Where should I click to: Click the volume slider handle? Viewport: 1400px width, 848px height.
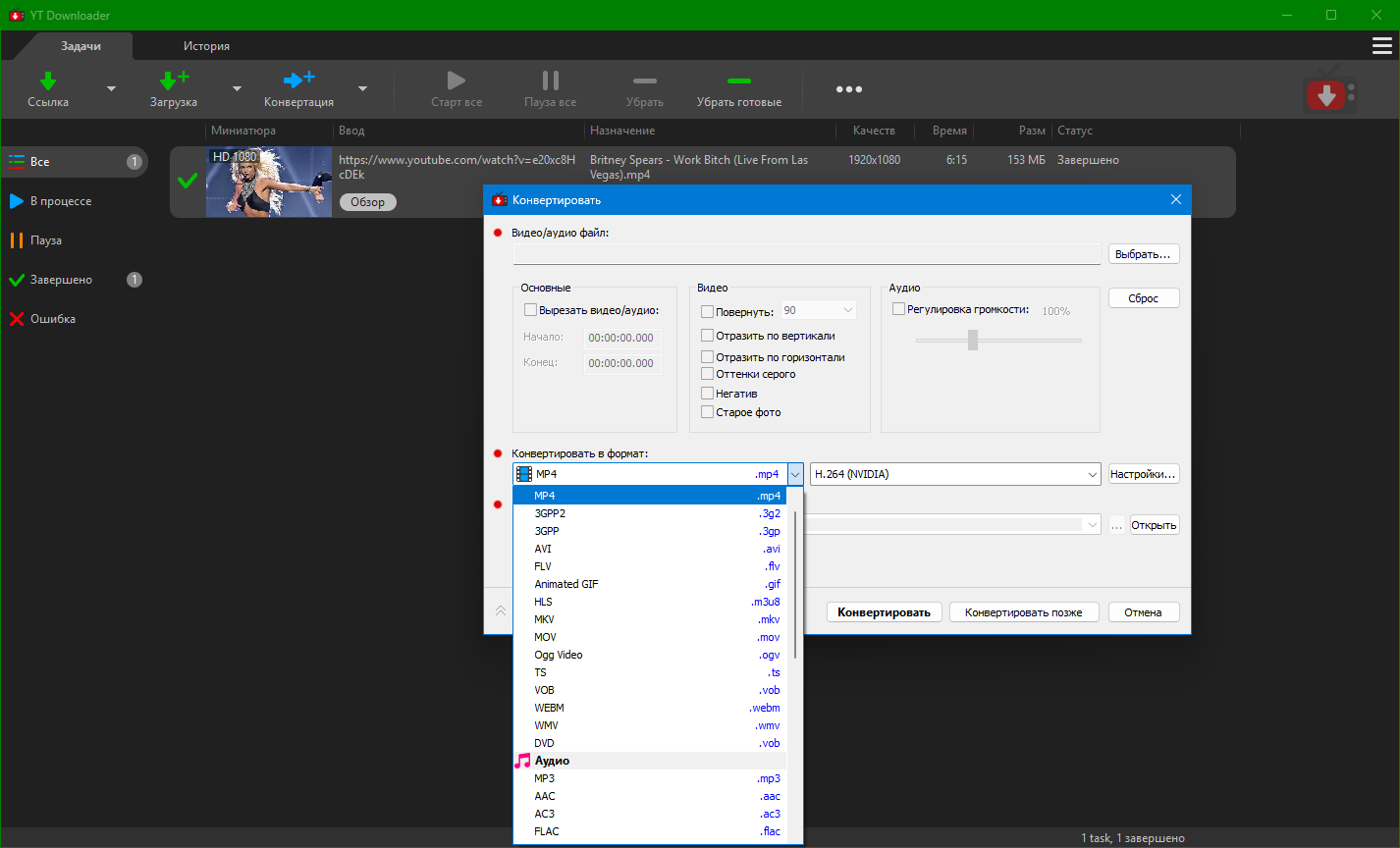(x=973, y=340)
